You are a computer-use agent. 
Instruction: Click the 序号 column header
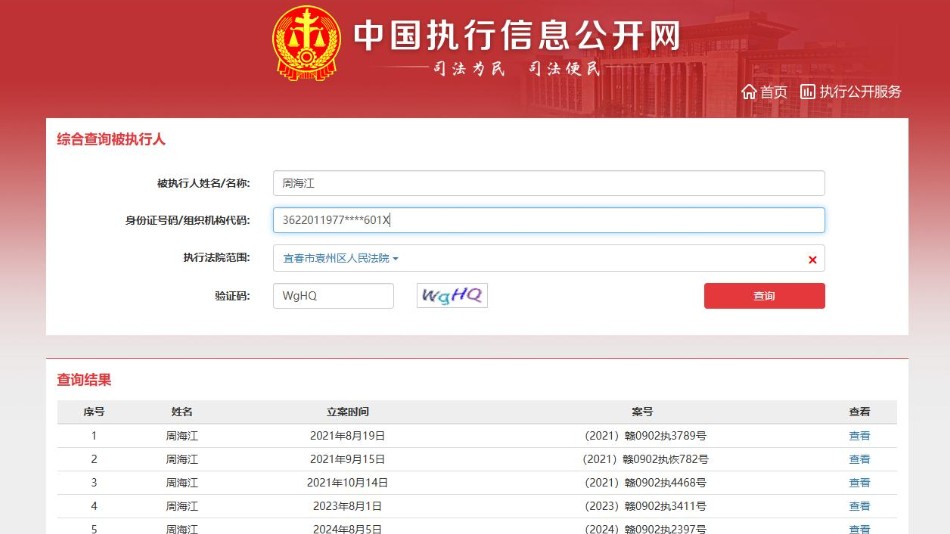pyautogui.click(x=94, y=412)
